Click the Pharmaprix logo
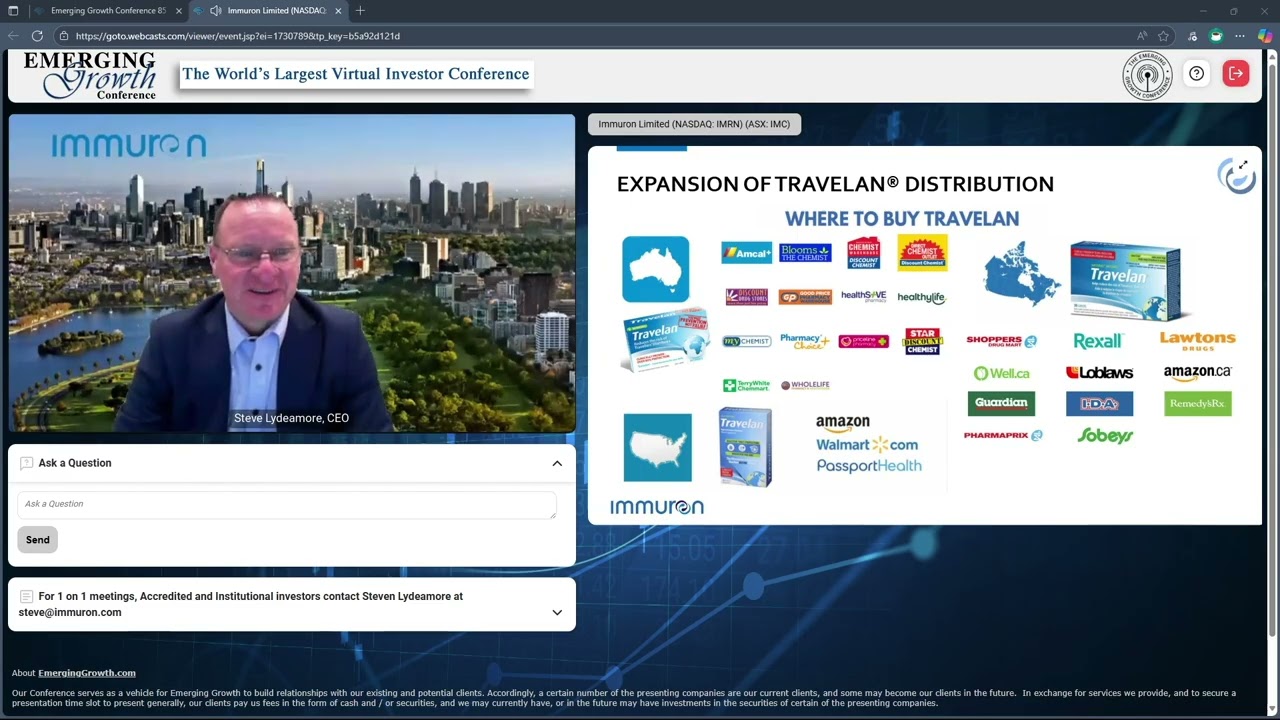Viewport: 1280px width, 720px height. click(x=1003, y=435)
